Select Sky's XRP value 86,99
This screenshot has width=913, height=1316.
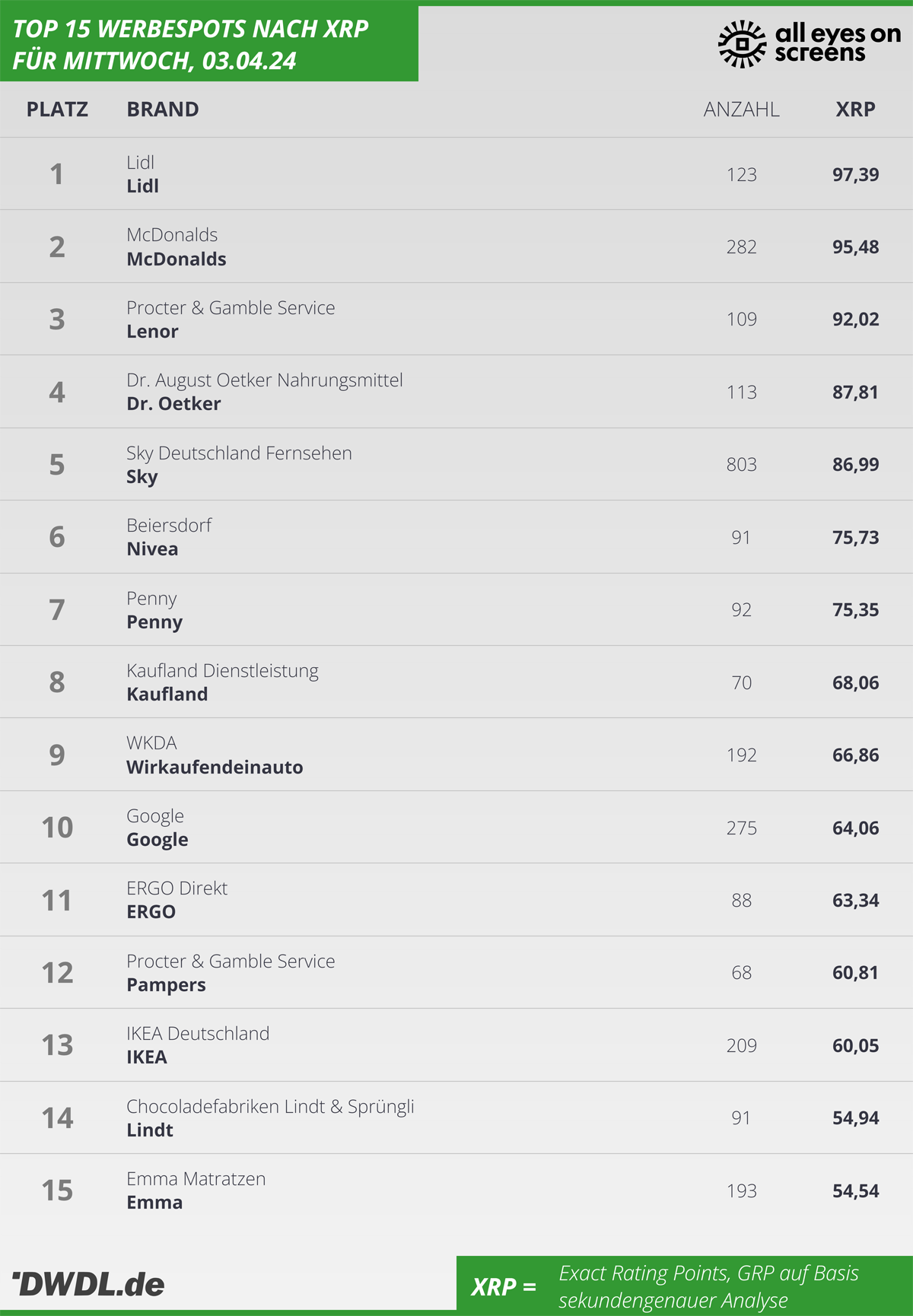855,465
